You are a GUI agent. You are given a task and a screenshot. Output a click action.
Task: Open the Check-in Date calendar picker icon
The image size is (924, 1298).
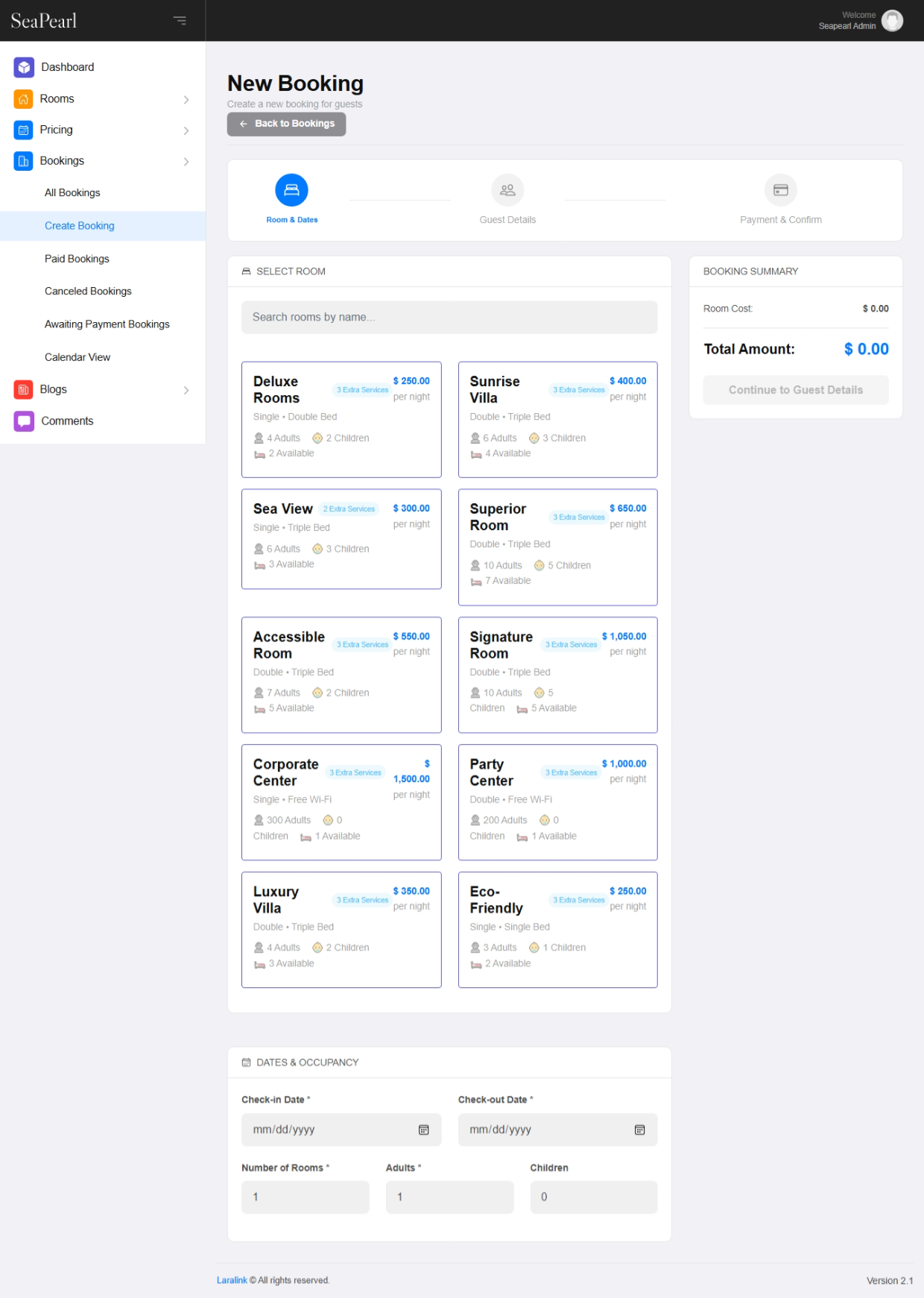(x=423, y=1130)
